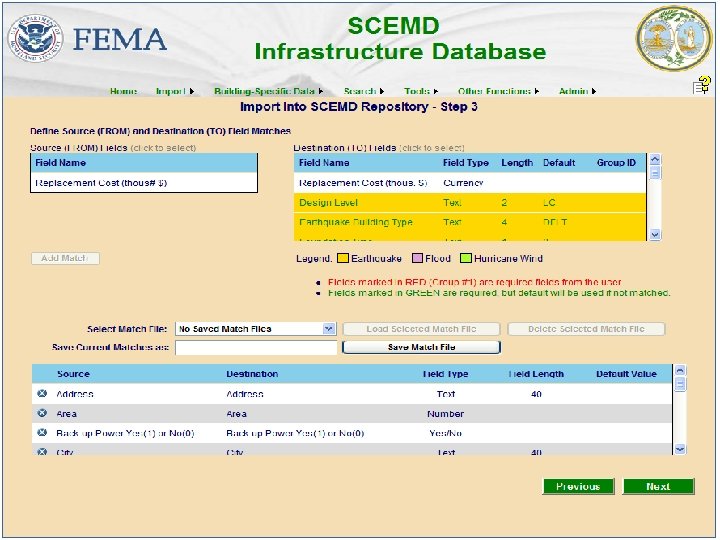The image size is (720, 540).
Task: Click the destination Default column header
Action: pos(559,163)
